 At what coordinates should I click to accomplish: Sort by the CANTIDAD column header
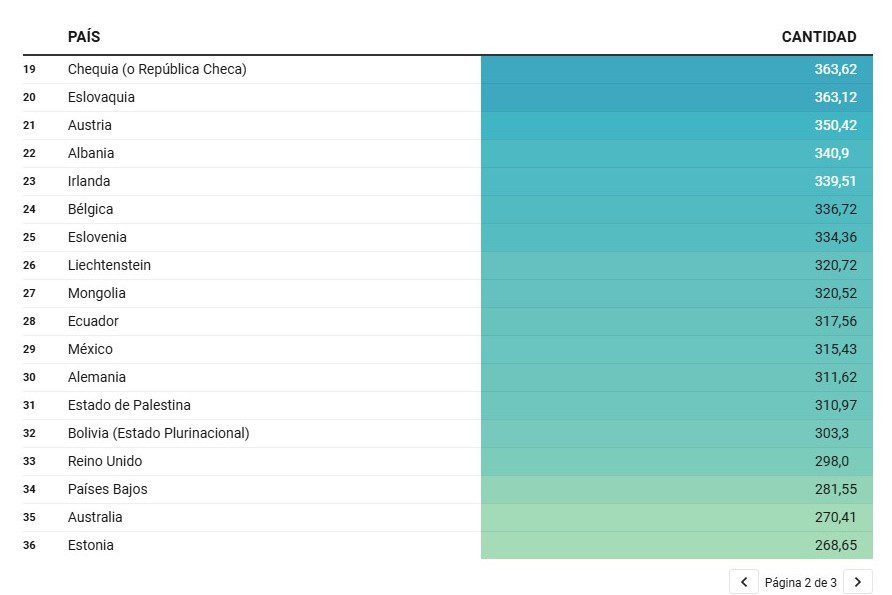818,37
